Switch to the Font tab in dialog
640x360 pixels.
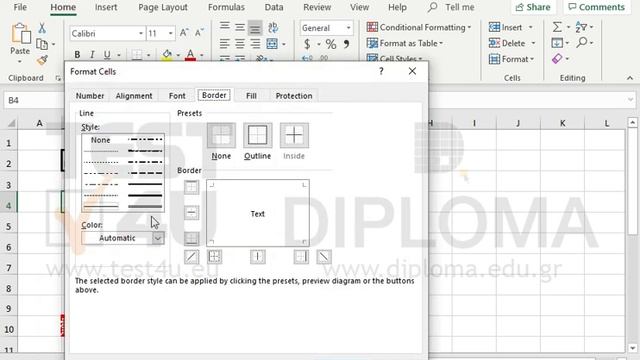coord(177,96)
